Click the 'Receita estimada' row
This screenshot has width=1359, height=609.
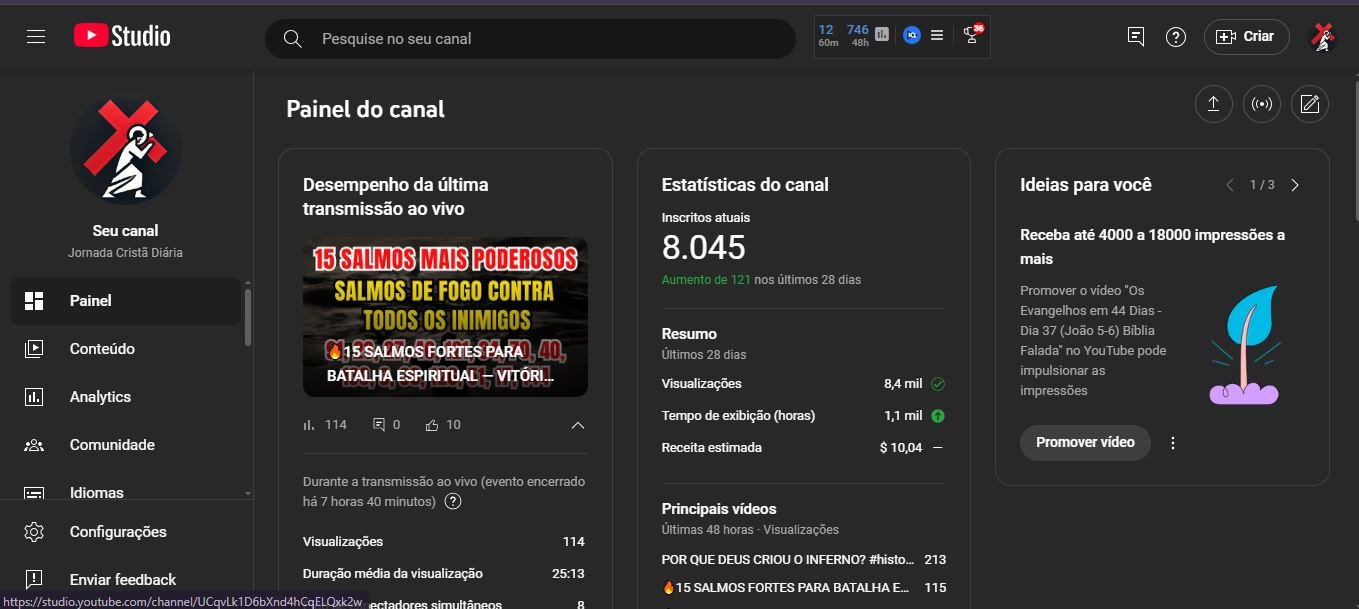tap(804, 448)
